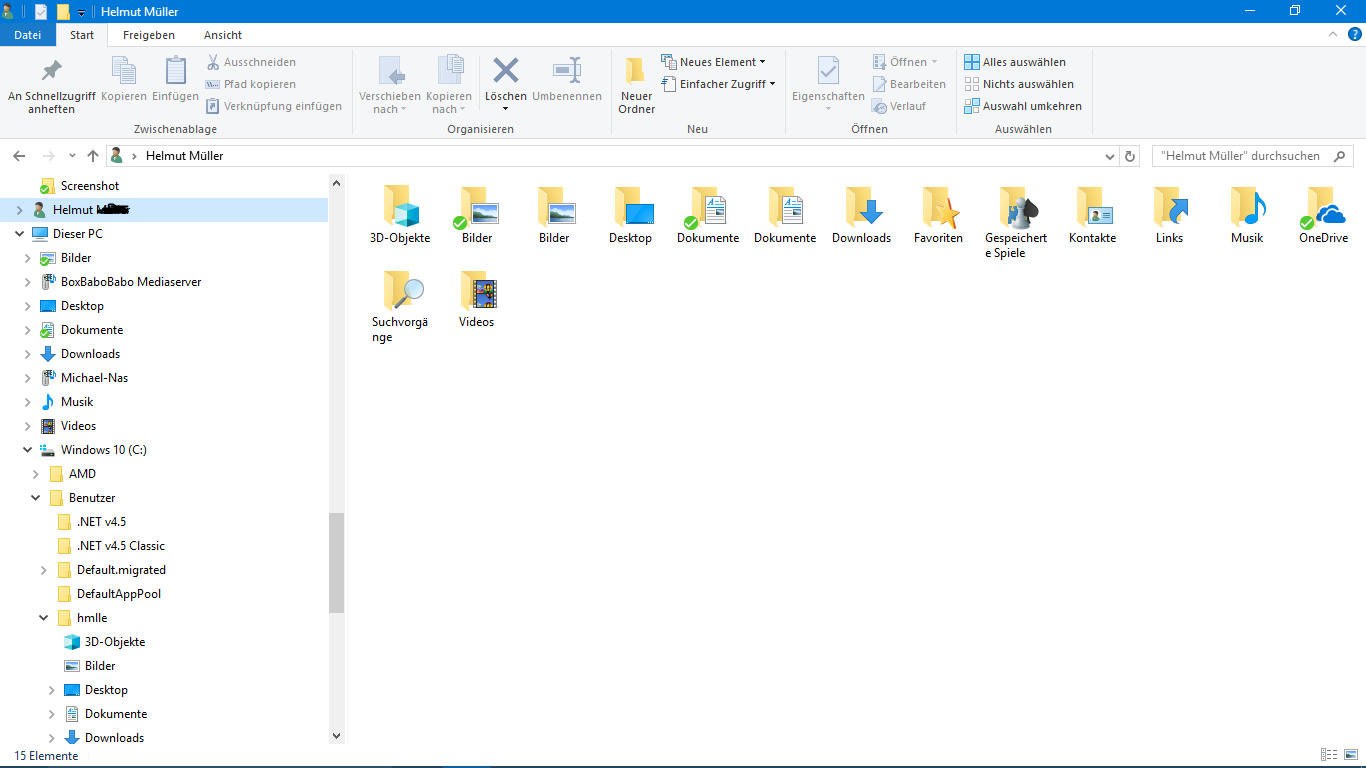The image size is (1366, 768).
Task: Pin to quick access with pushpin icon
Action: (51, 86)
